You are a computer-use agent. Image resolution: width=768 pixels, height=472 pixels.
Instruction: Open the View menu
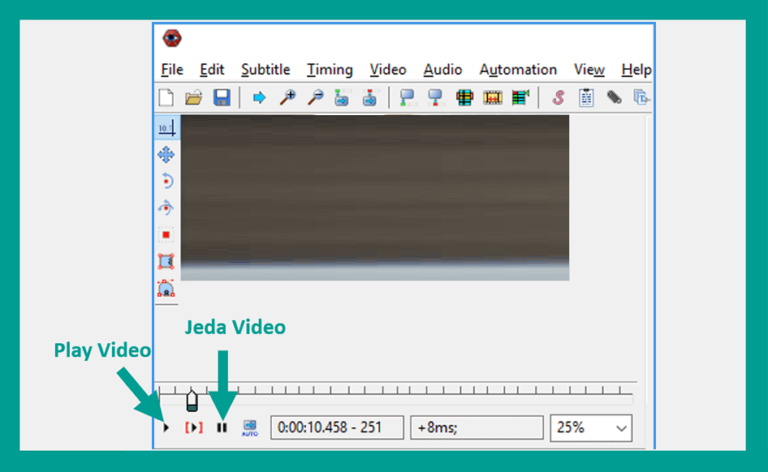coord(589,70)
